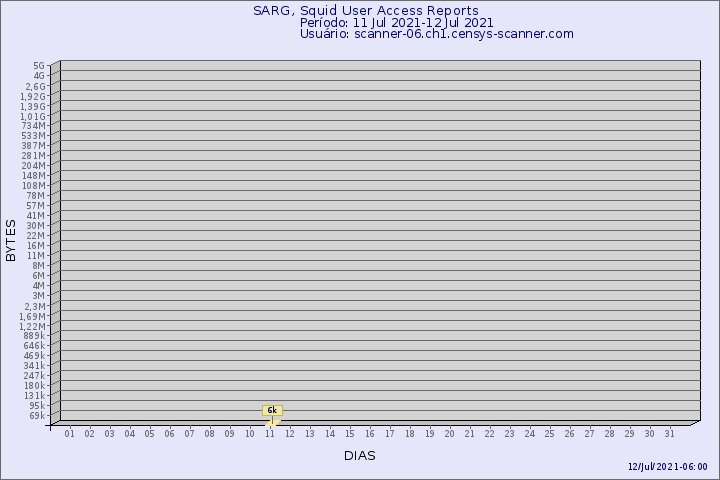Click day 31 on the x-axis
This screenshot has width=720, height=480.
[x=669, y=434]
